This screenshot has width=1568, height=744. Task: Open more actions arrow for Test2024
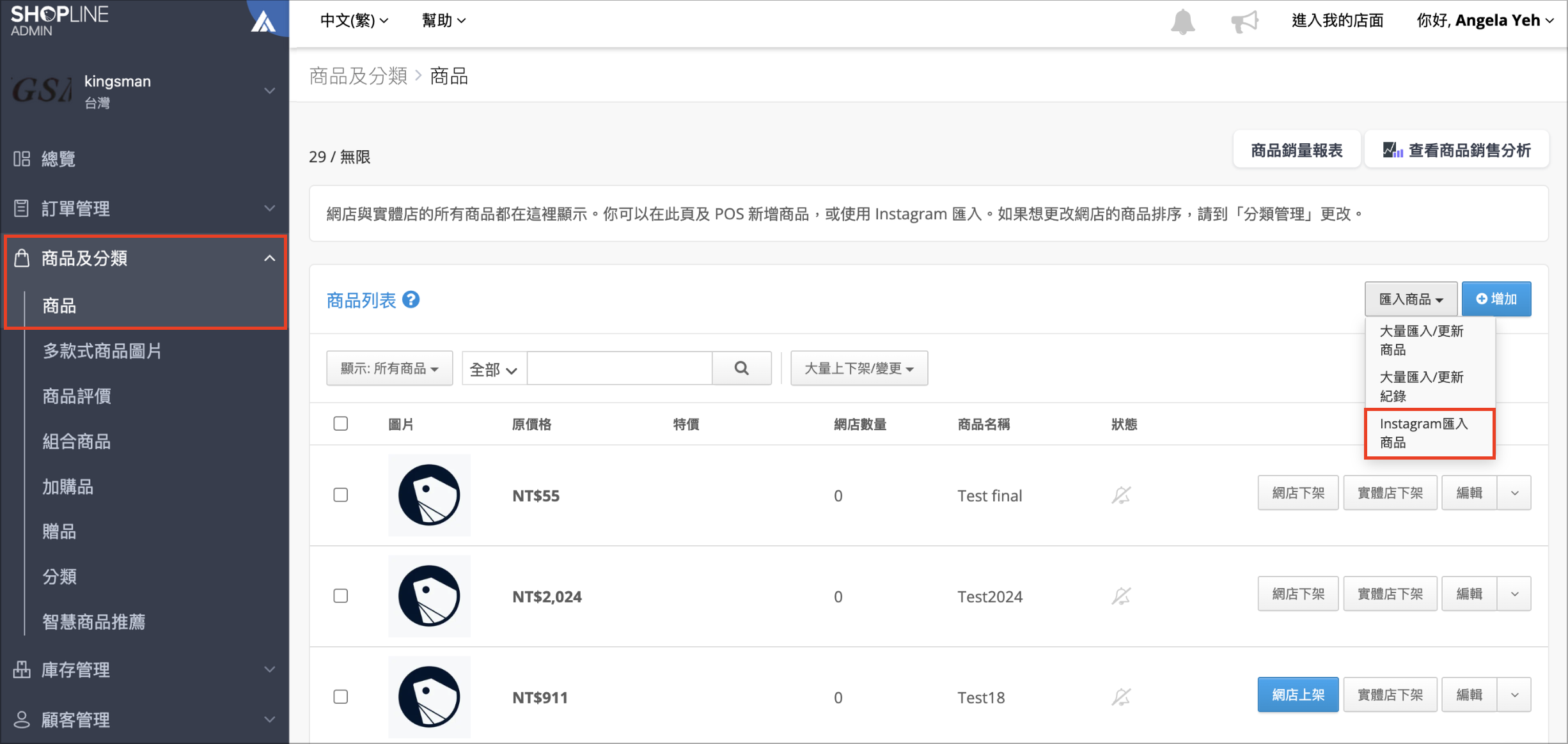(x=1514, y=594)
